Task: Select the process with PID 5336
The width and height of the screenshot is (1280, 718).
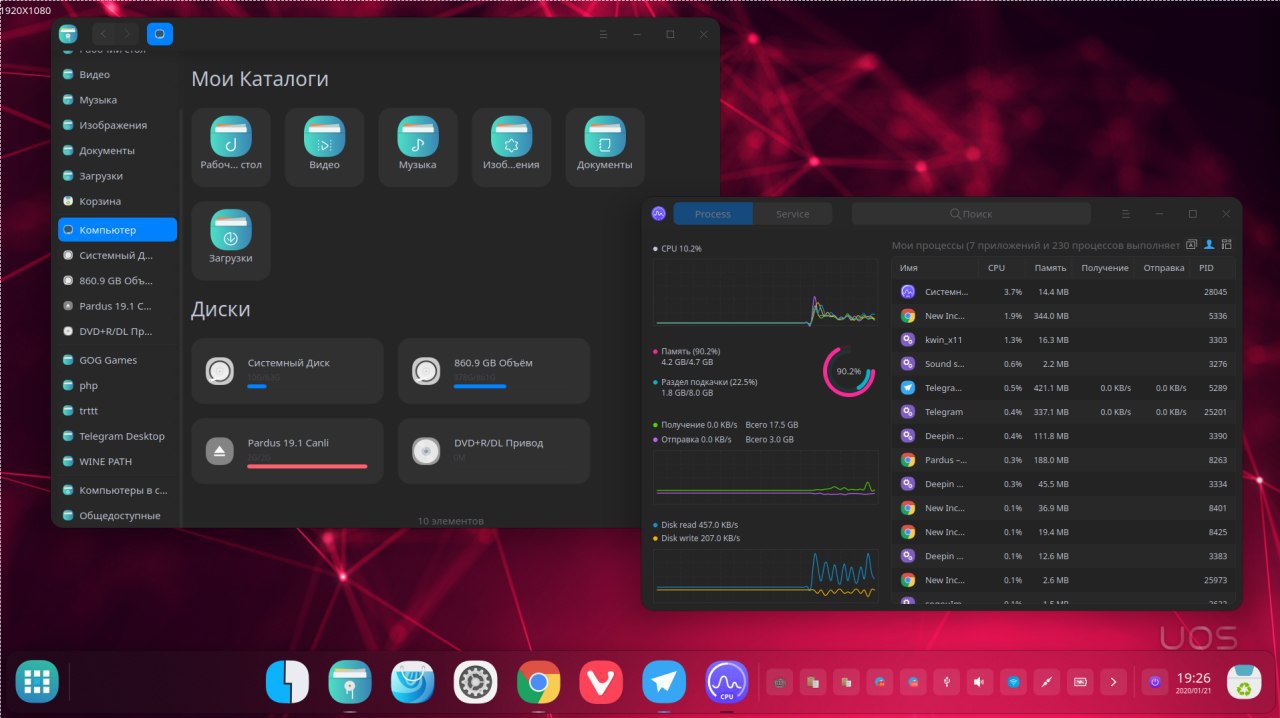Action: pos(1064,316)
